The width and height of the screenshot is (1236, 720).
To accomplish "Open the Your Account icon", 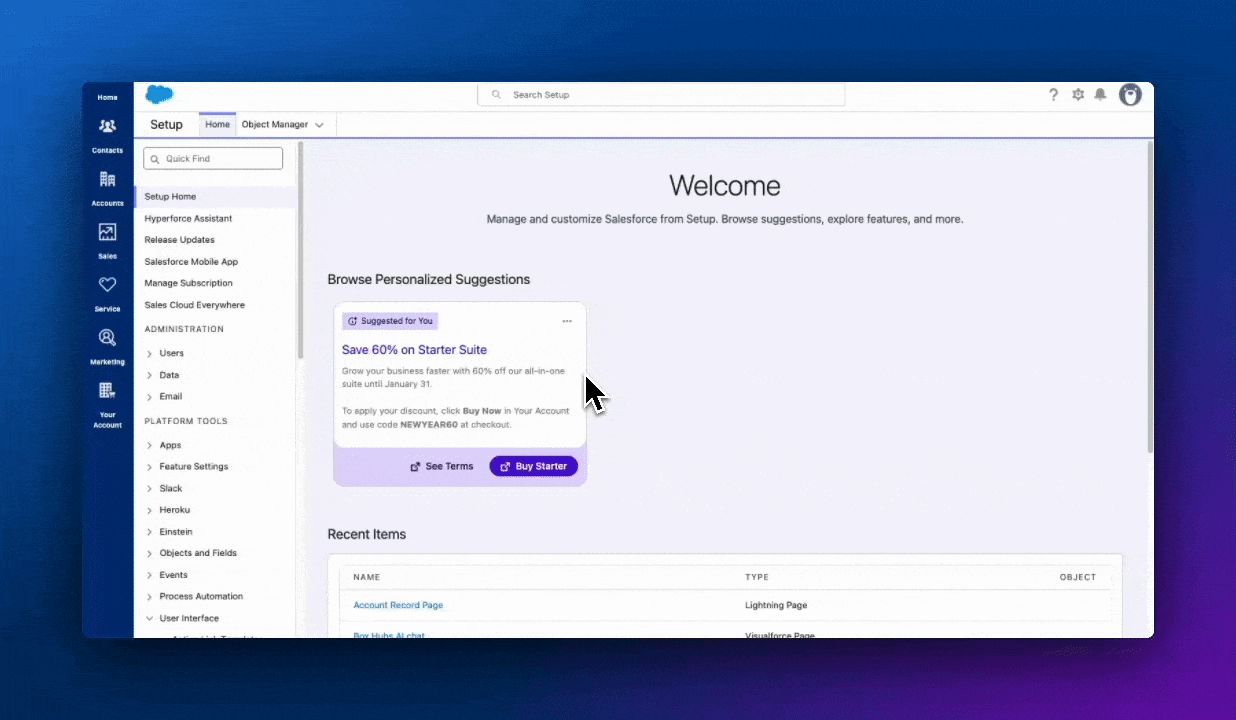I will click(x=107, y=391).
